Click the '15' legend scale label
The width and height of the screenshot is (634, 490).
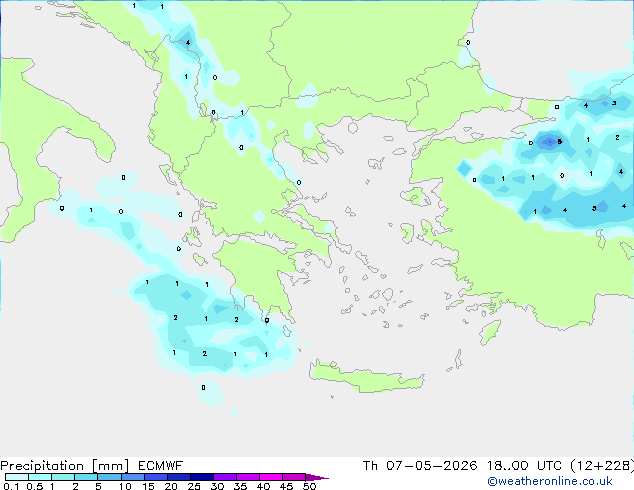tap(148, 486)
